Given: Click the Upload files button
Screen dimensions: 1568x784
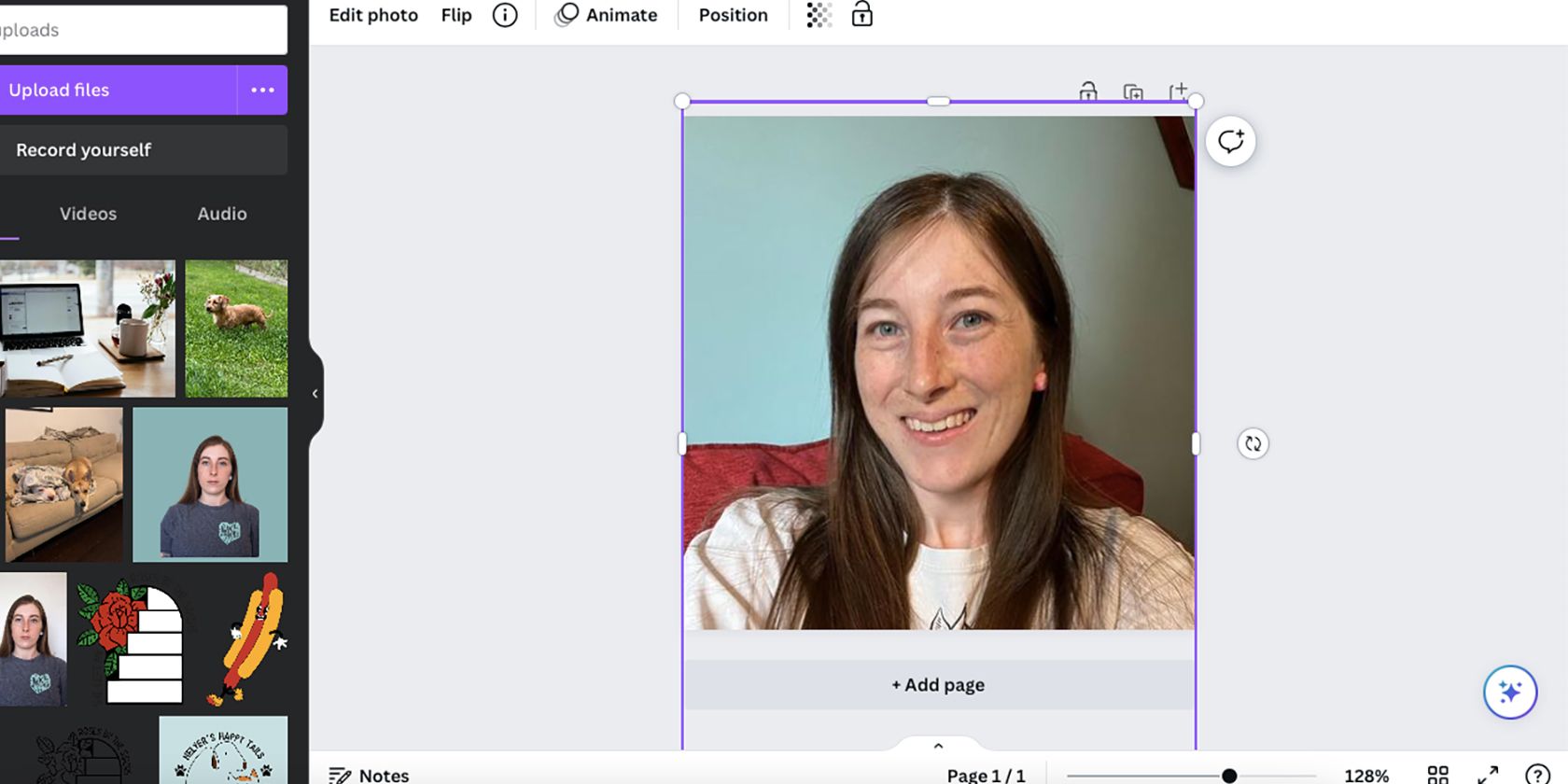Looking at the screenshot, I should pos(117,91).
